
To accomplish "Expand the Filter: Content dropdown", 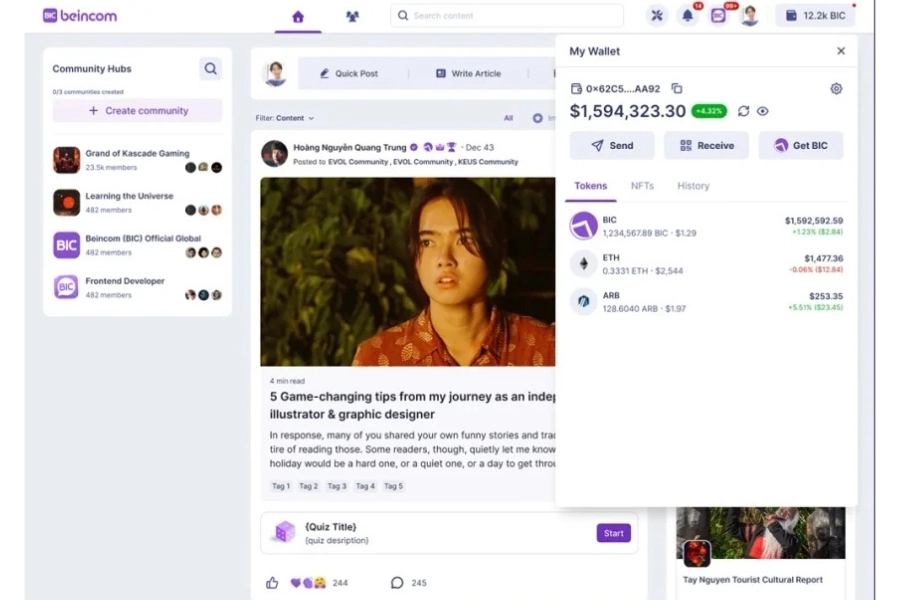I will pyautogui.click(x=285, y=118).
